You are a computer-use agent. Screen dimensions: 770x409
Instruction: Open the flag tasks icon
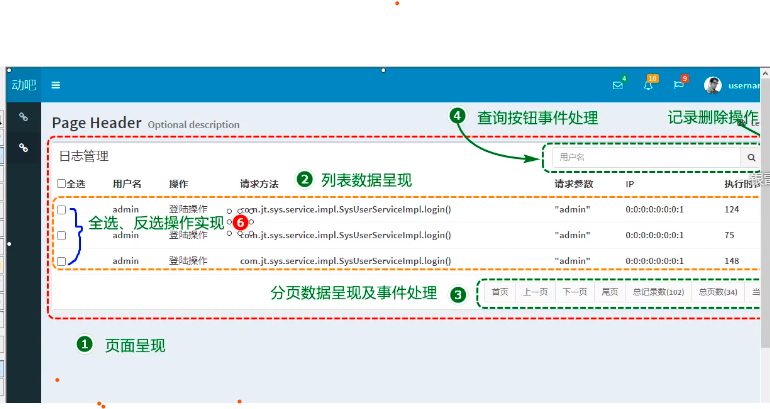tap(679, 85)
